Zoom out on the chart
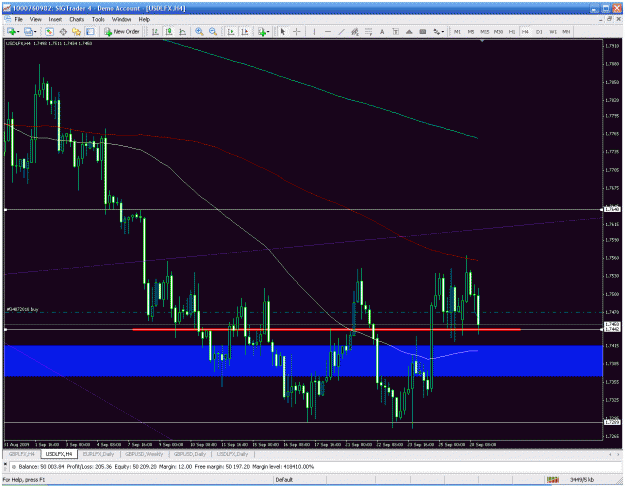The width and height of the screenshot is (625, 486). point(213,31)
